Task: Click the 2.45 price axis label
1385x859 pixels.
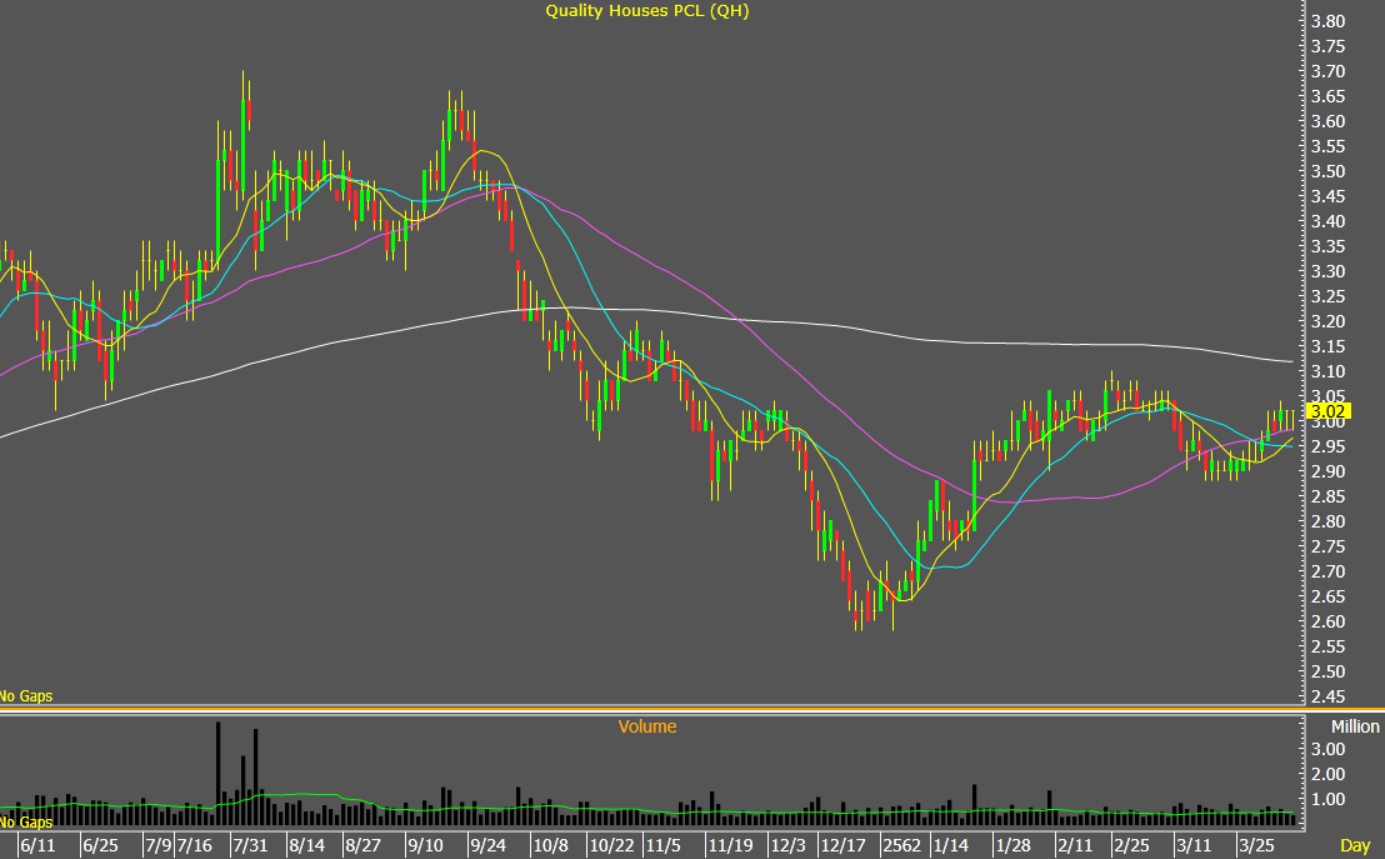Action: click(x=1326, y=696)
